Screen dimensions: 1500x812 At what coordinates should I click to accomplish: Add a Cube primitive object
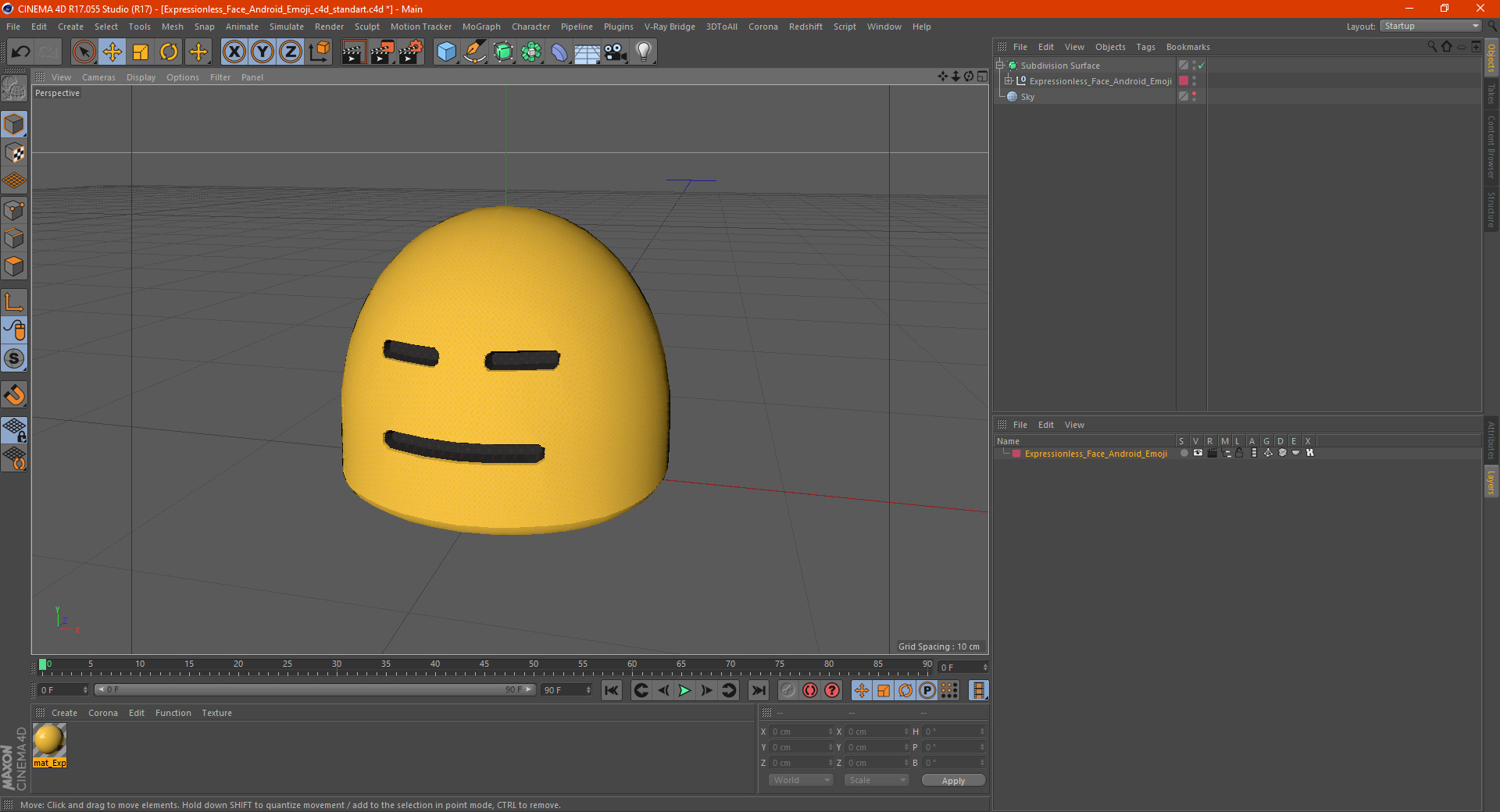[x=446, y=52]
